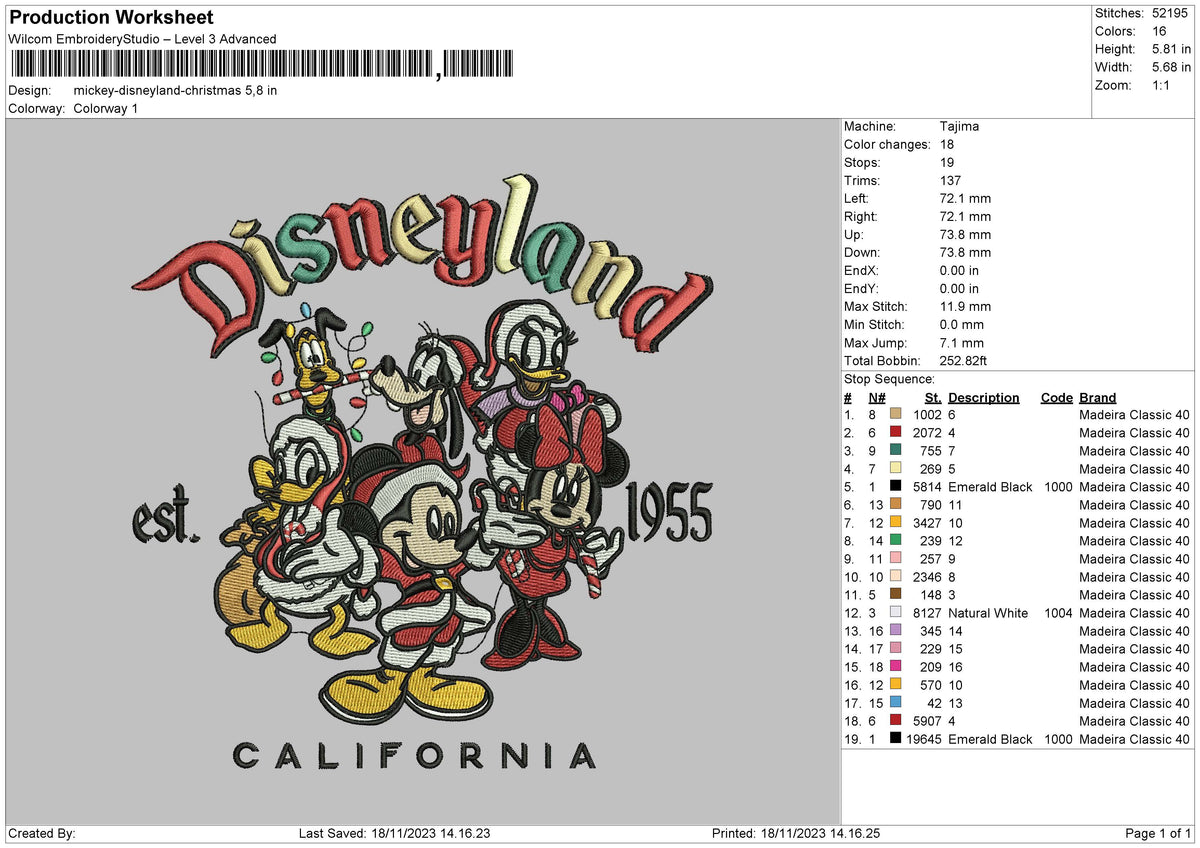1200x848 pixels.
Task: Click 'Natural White' description in stop 12
Action: coord(988,613)
